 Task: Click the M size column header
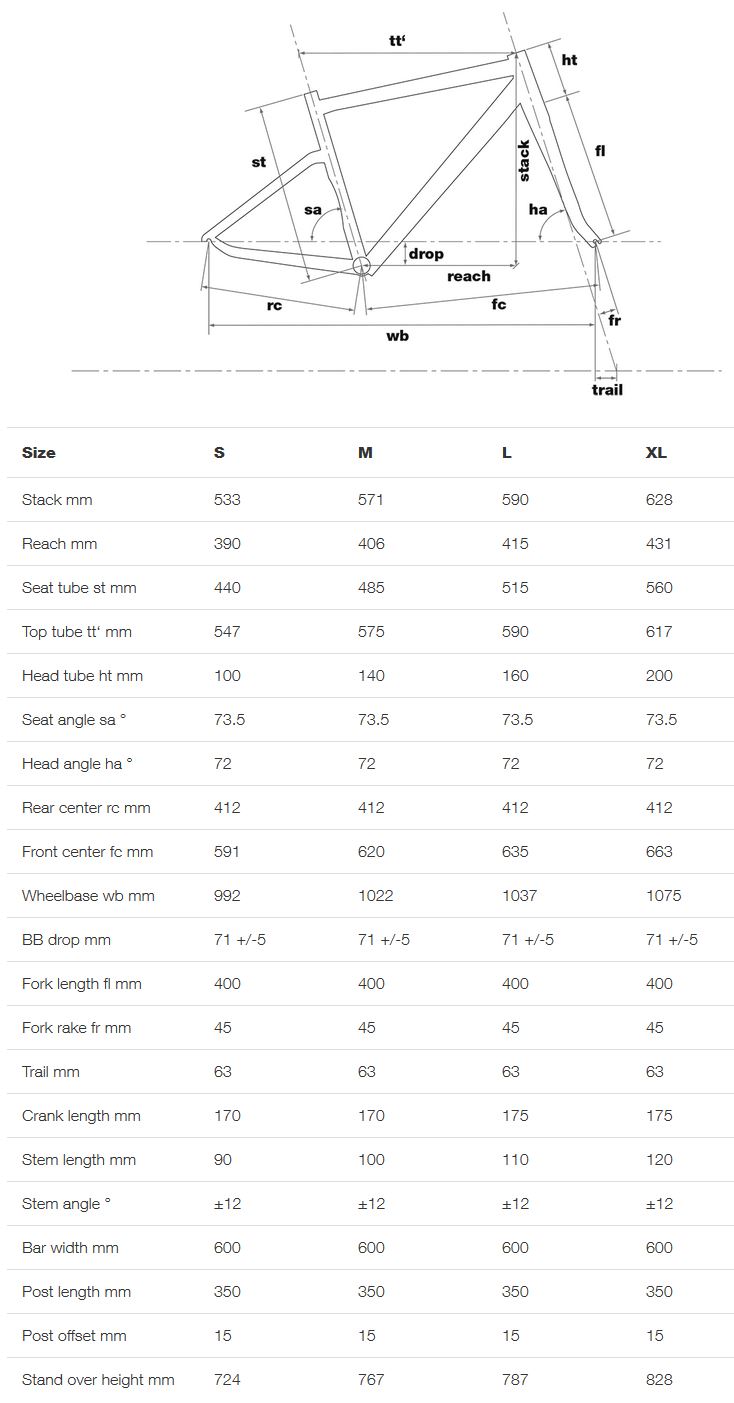click(365, 452)
